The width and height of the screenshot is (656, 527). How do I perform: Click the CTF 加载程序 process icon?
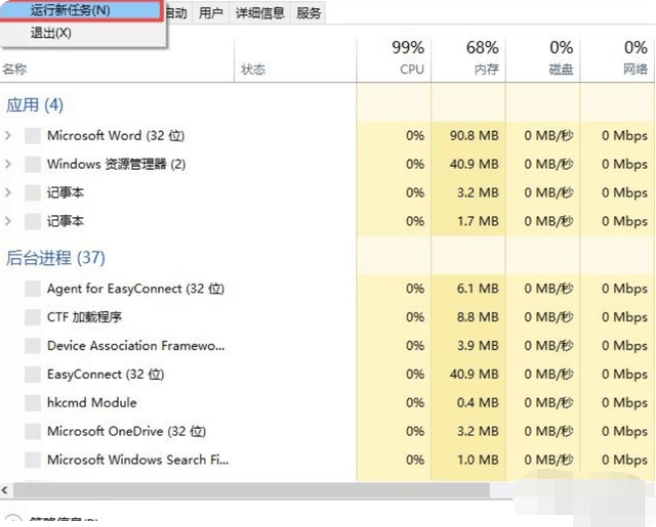(33, 318)
